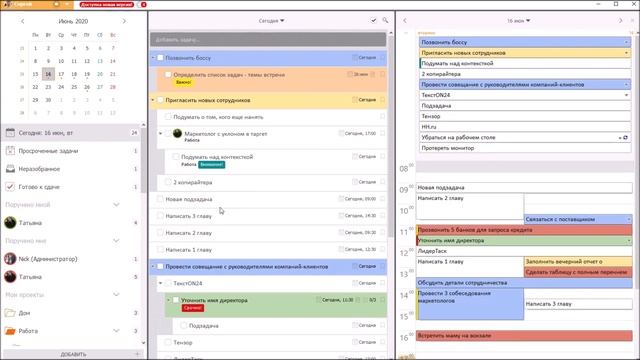Collapse Мои проекты section

tap(116, 295)
